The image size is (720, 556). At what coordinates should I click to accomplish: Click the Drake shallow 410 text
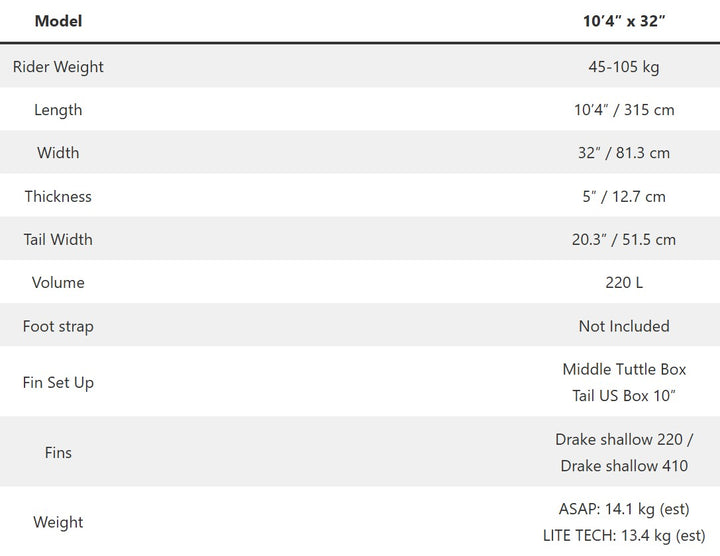pyautogui.click(x=624, y=466)
